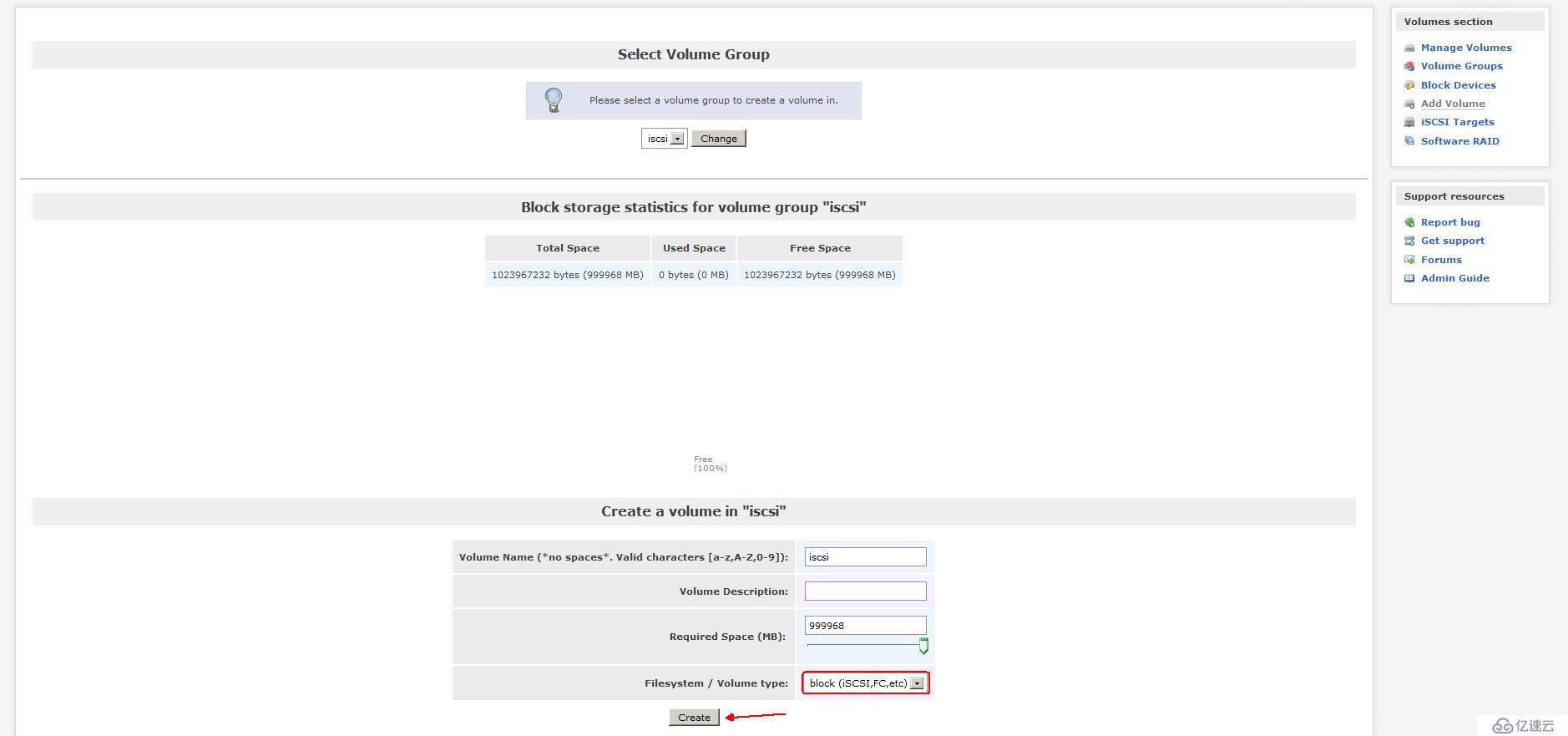Click the Total Space value 1023967232 bytes
The height and width of the screenshot is (736, 1568).
tap(568, 275)
